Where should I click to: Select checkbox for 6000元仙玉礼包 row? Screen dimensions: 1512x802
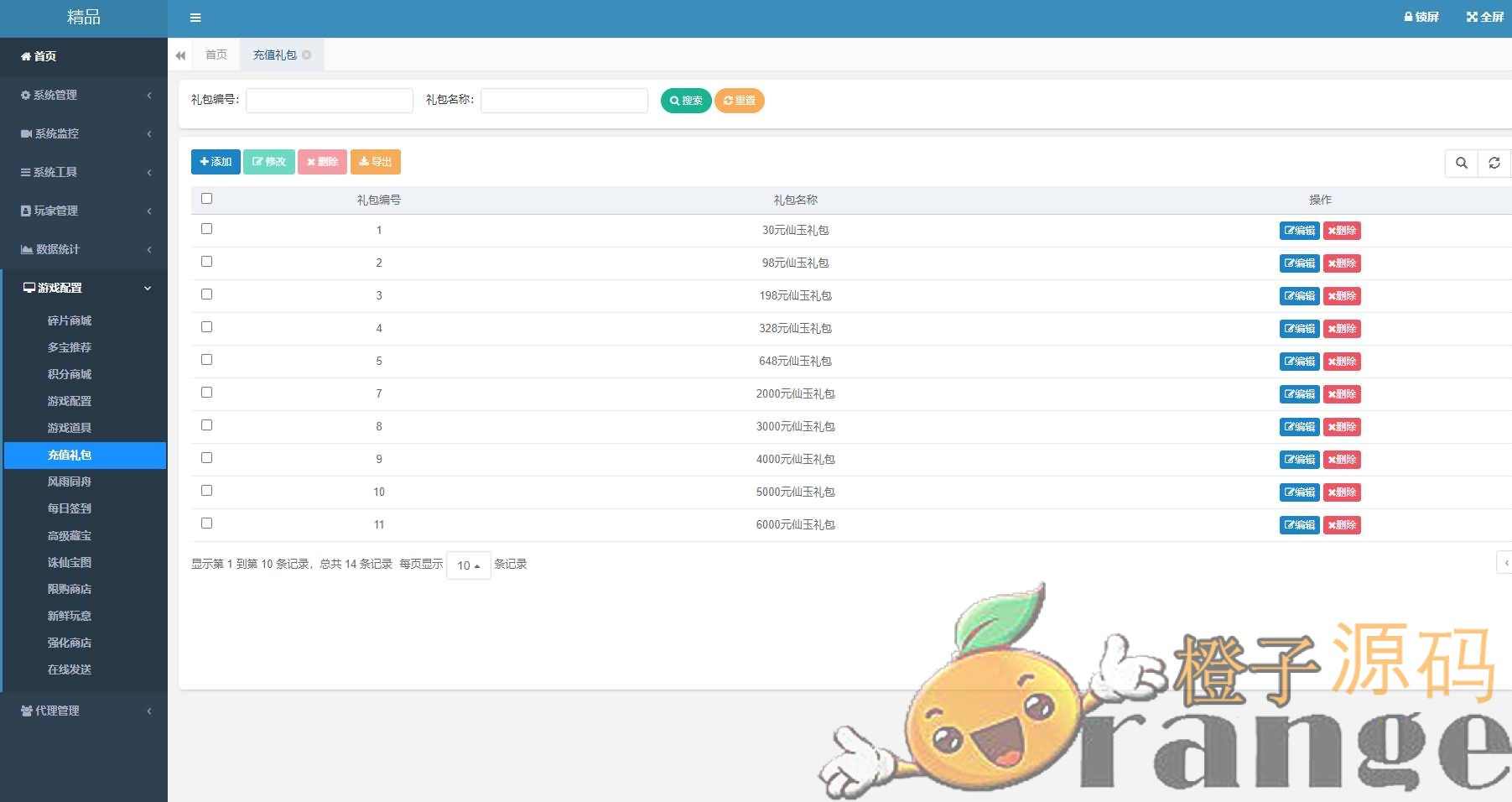[x=207, y=523]
